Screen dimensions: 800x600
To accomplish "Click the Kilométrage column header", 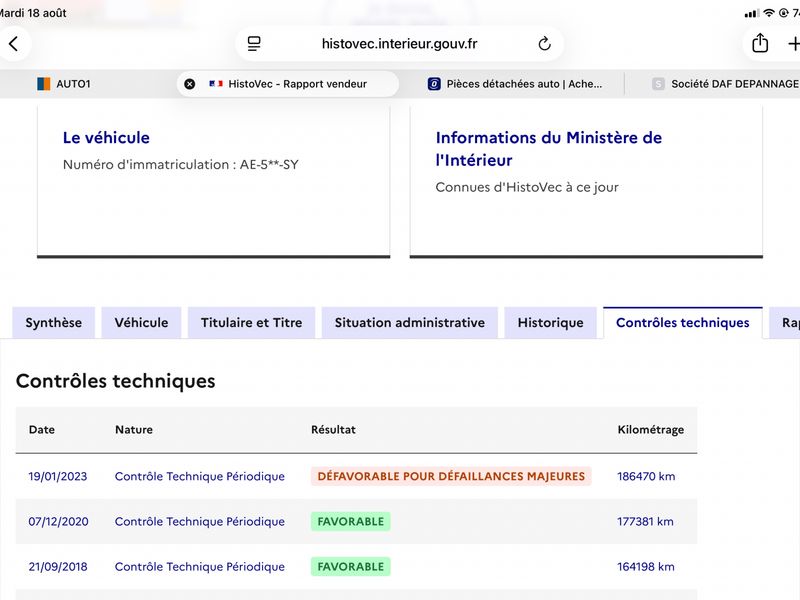I will [651, 430].
